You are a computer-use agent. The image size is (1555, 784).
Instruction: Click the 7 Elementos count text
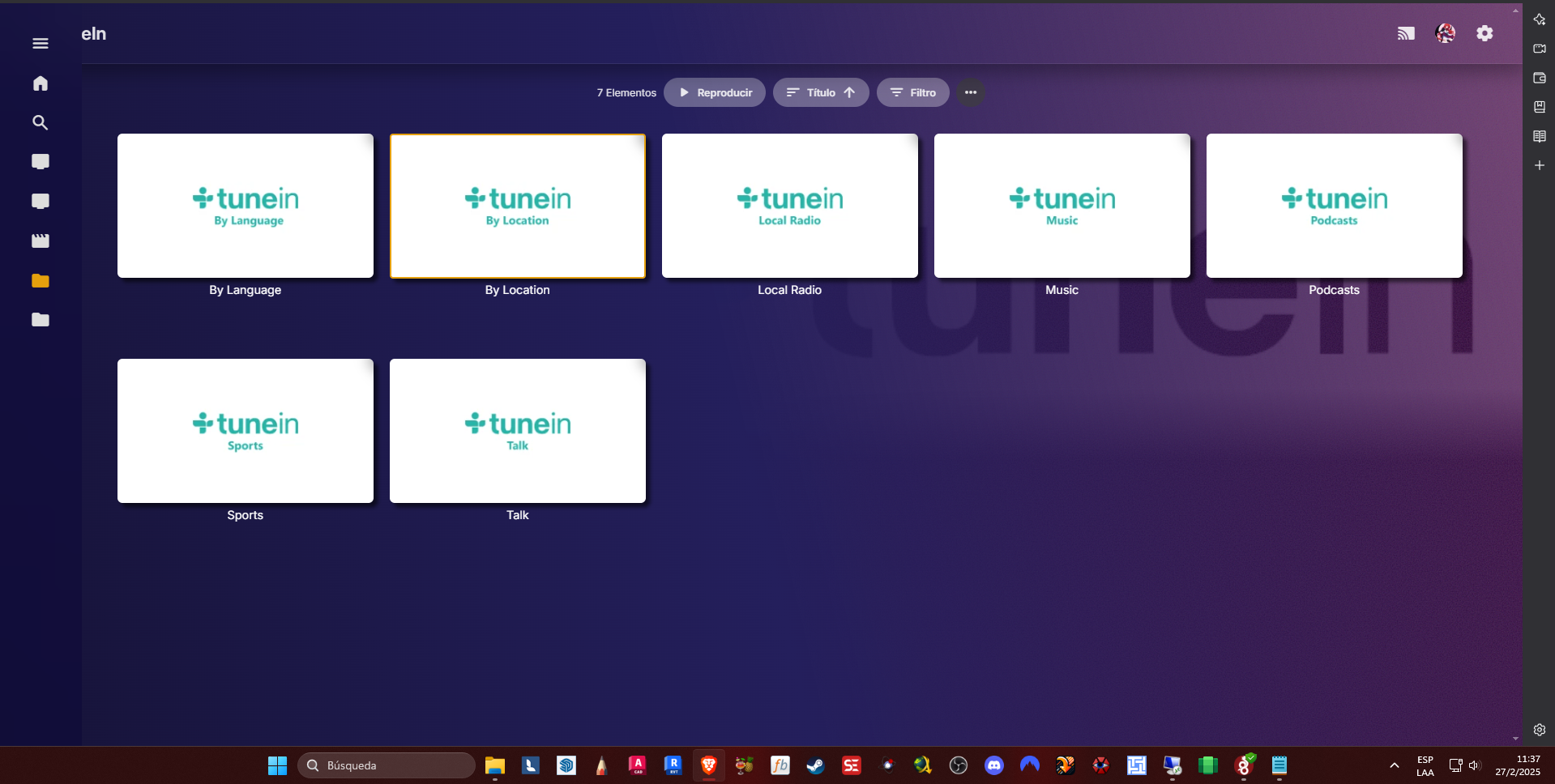point(626,93)
